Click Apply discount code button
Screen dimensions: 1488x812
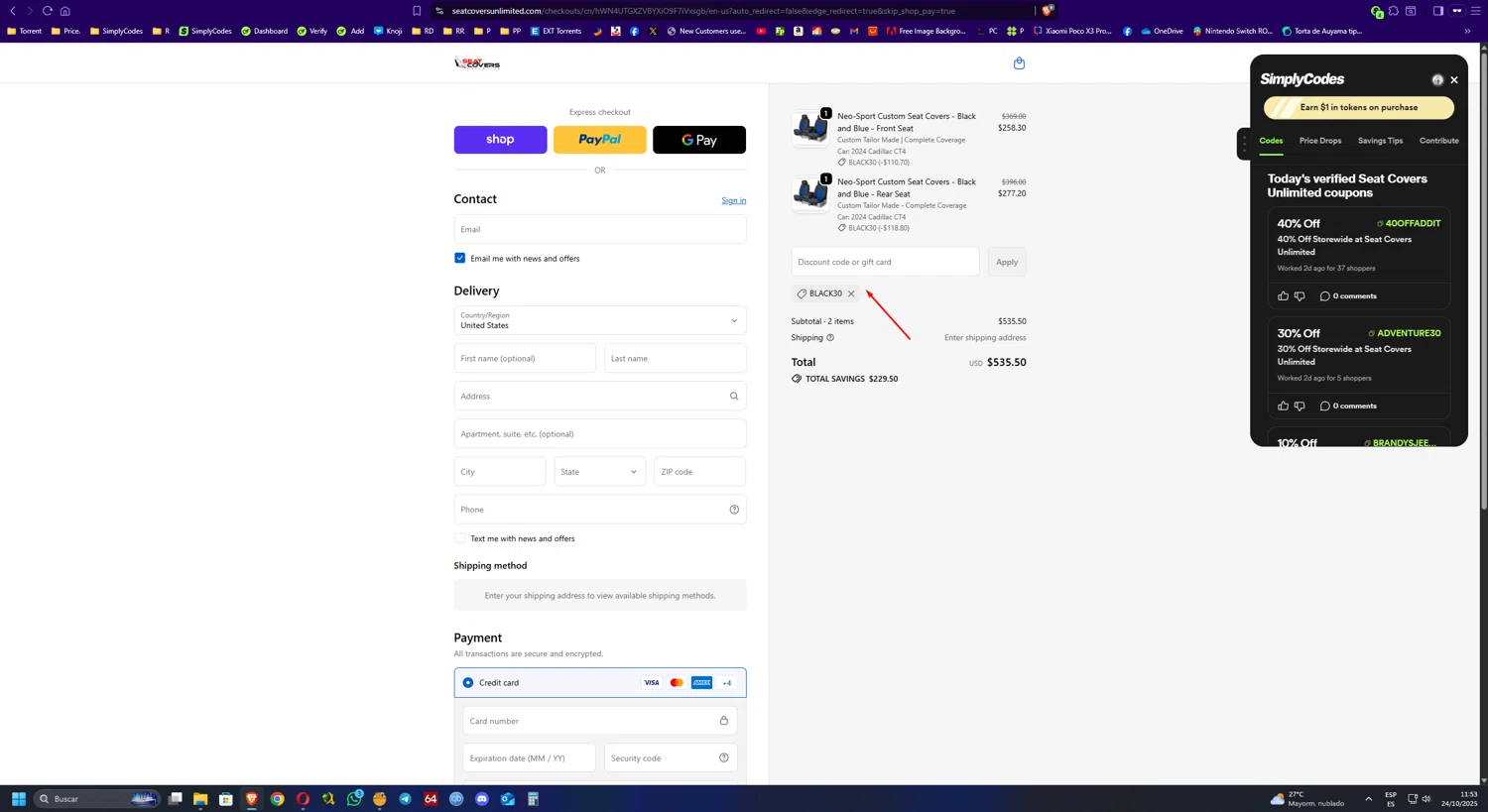point(1007,262)
